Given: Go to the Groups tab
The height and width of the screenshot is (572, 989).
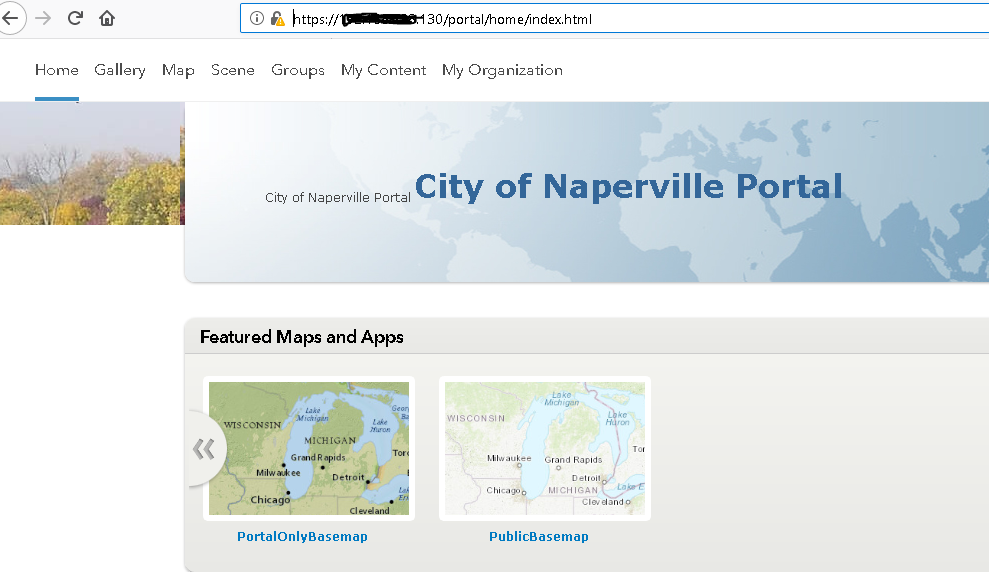Looking at the screenshot, I should [x=298, y=70].
